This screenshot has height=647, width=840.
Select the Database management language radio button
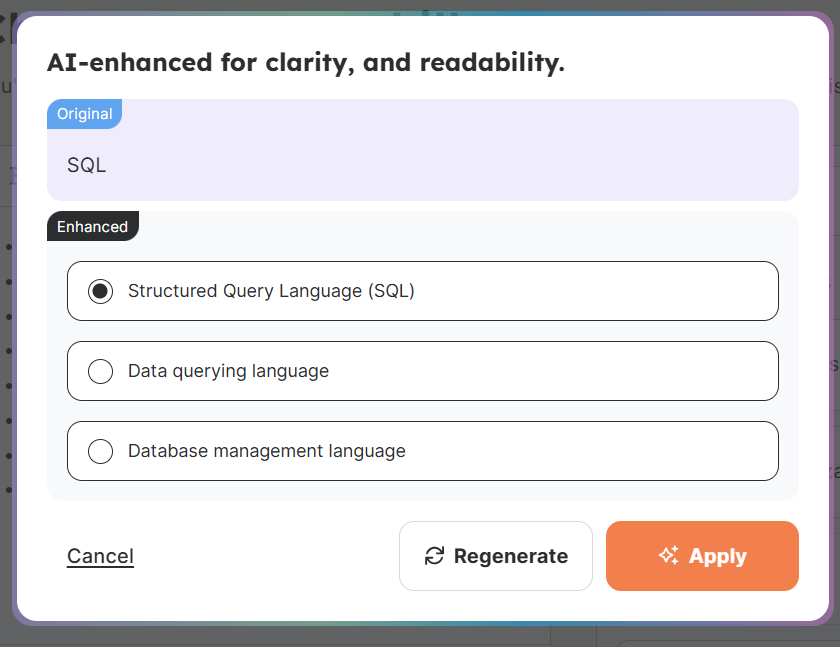[x=100, y=451]
